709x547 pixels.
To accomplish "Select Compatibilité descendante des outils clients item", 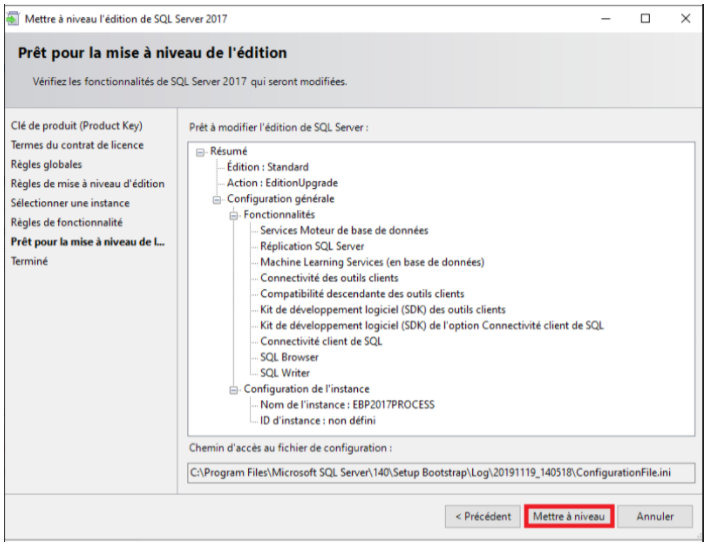I will coord(362,294).
